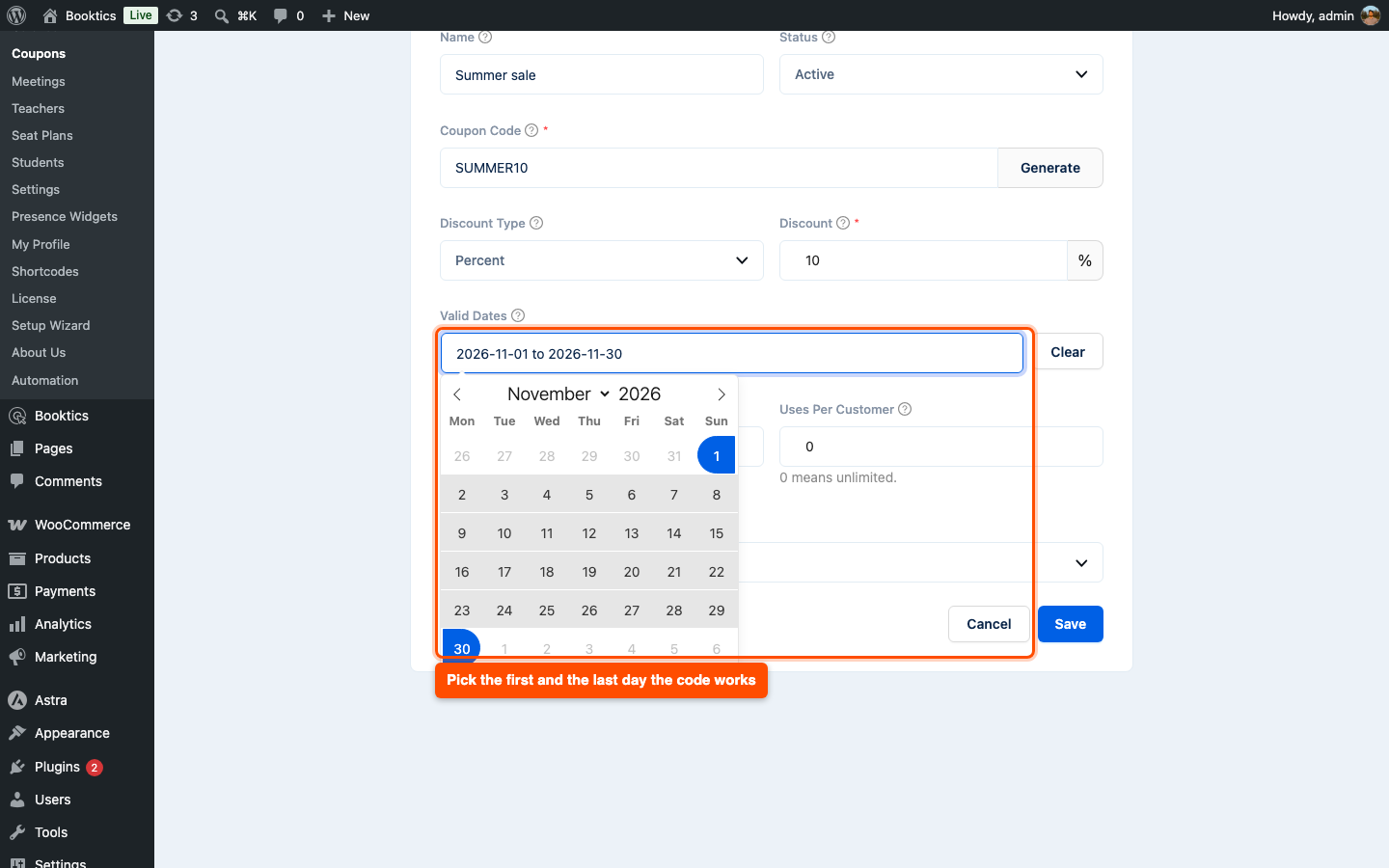Image resolution: width=1389 pixels, height=868 pixels.
Task: Select November 30 in the calendar
Action: 462,646
